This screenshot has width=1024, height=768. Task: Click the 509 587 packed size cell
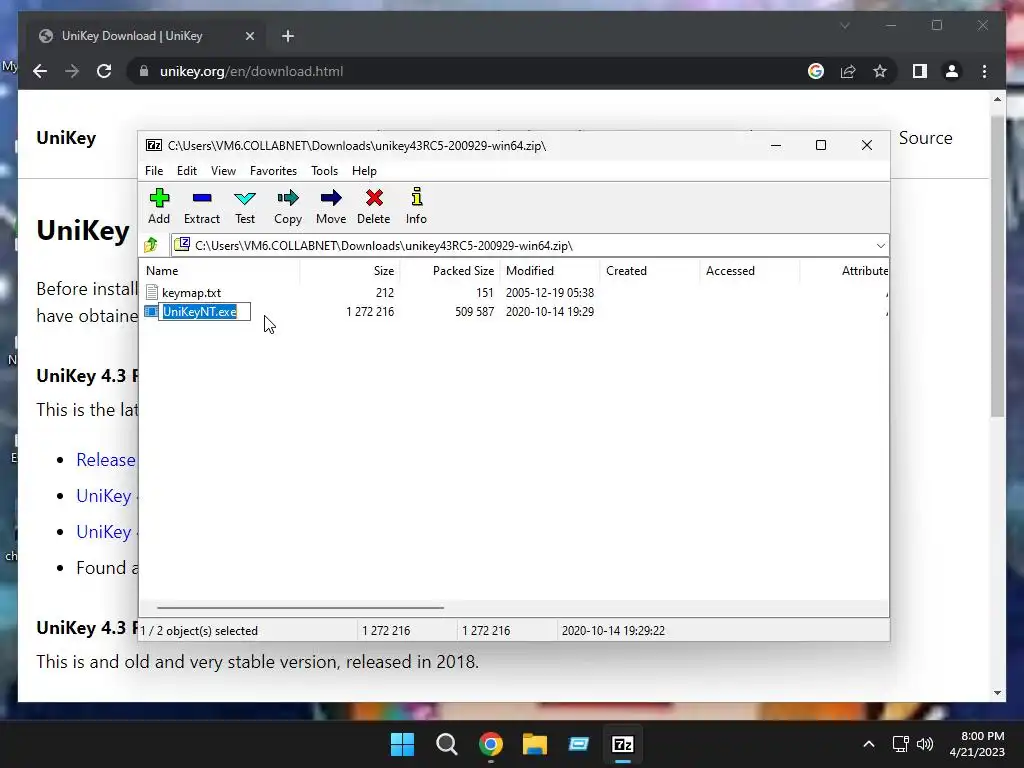(x=475, y=312)
